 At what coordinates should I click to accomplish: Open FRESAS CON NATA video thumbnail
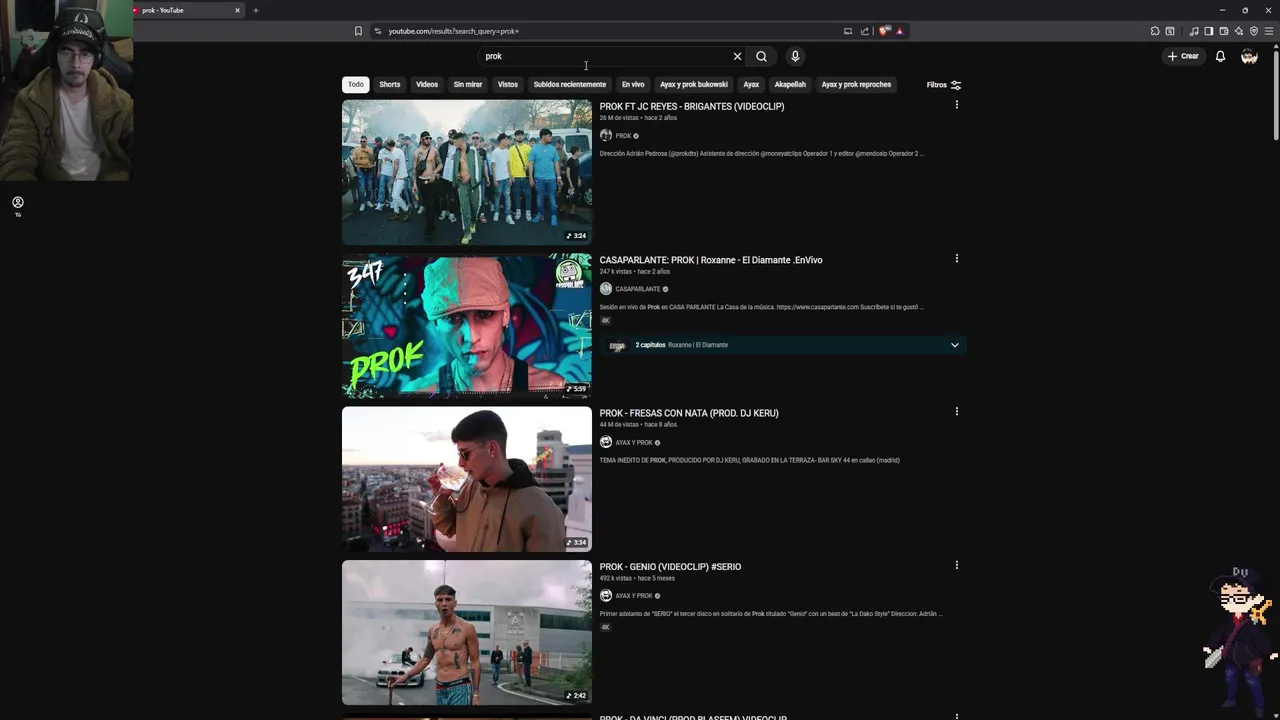467,479
